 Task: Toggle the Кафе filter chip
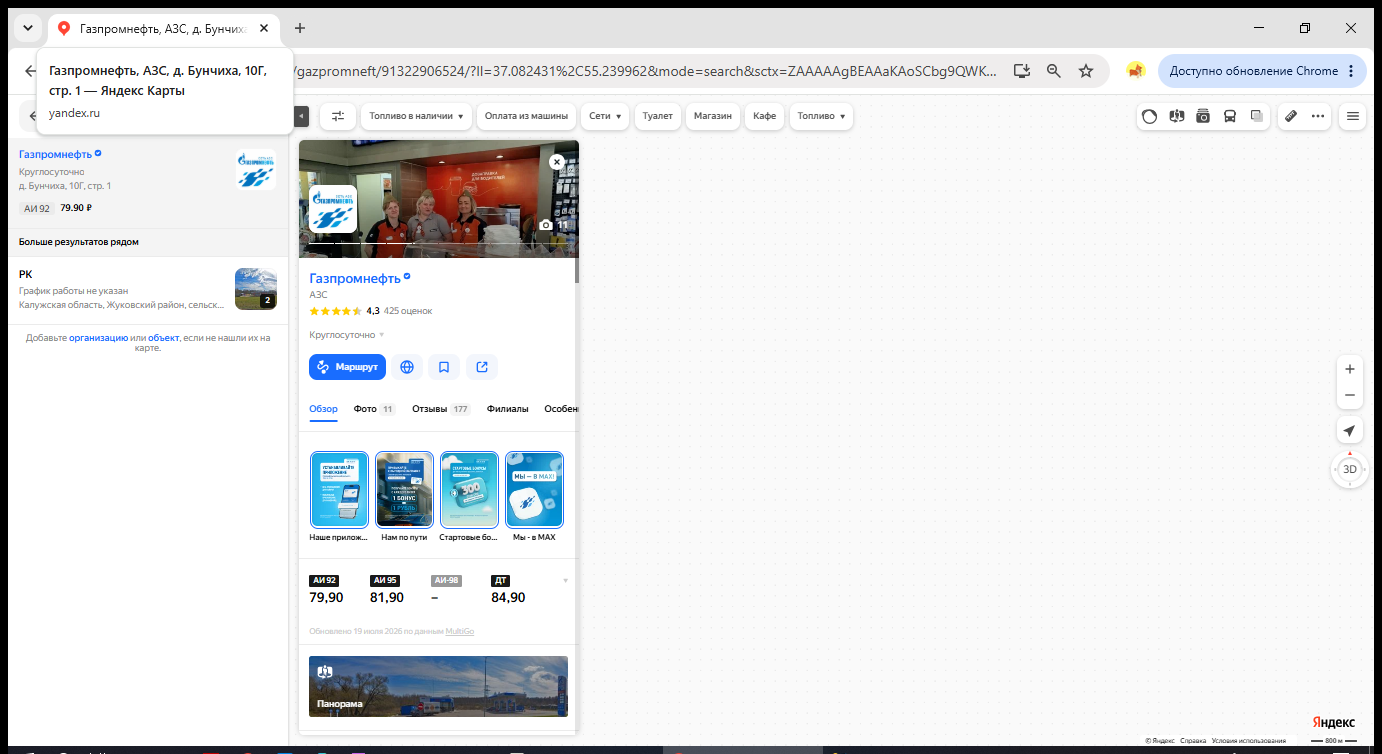pyautogui.click(x=765, y=116)
